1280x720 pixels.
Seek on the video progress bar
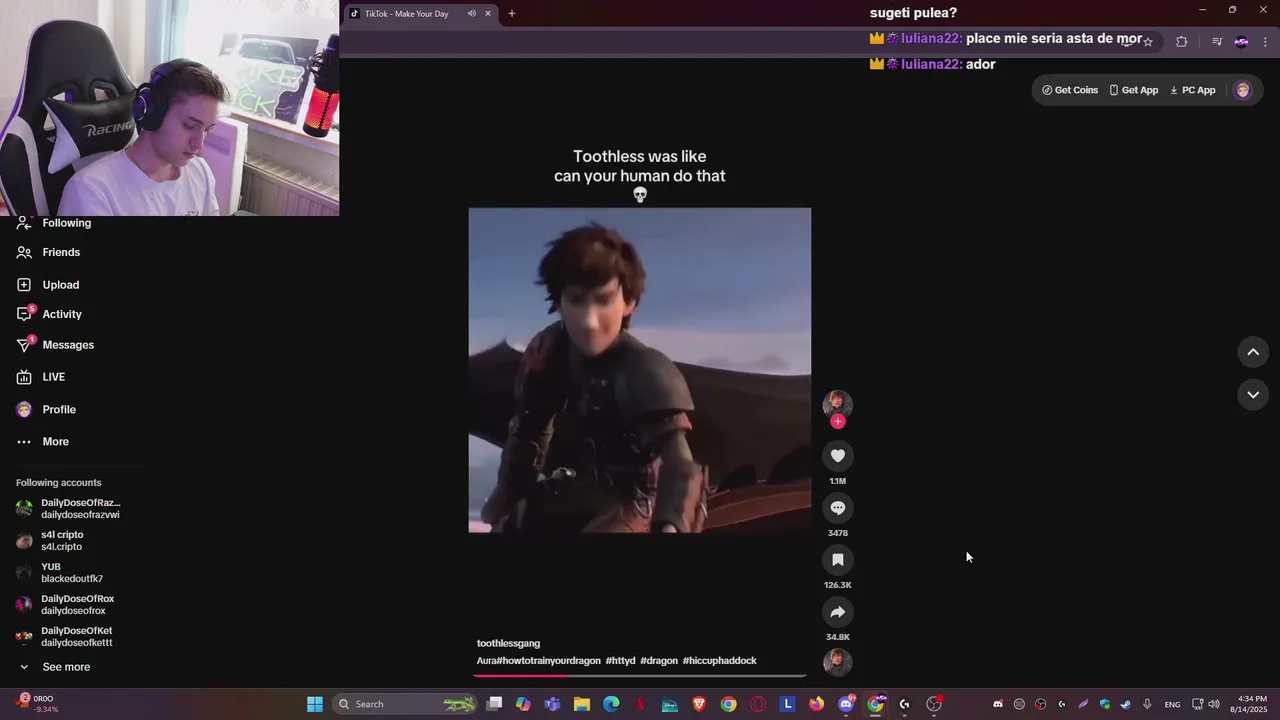tap(640, 675)
